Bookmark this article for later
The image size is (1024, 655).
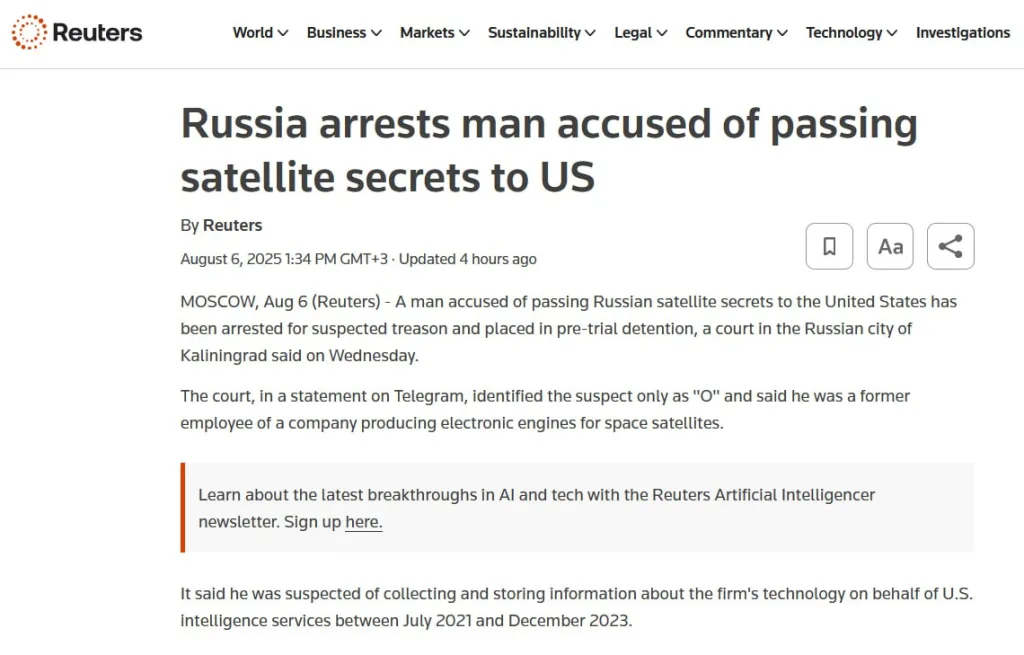[x=829, y=246]
